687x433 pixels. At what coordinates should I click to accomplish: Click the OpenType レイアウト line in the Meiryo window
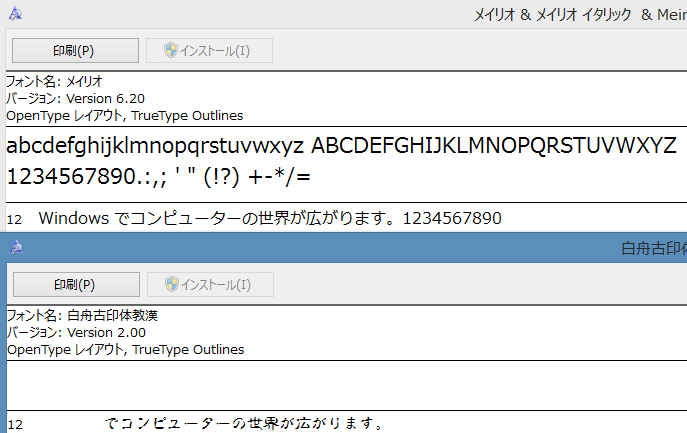pos(125,116)
